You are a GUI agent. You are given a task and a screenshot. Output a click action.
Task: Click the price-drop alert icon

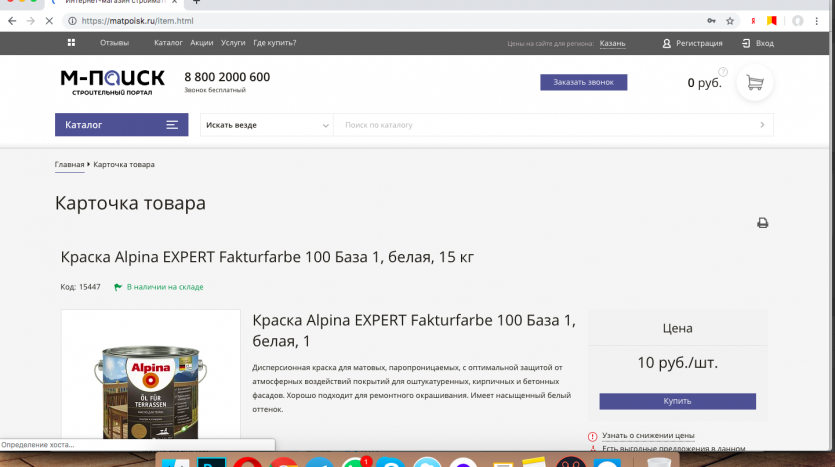pyautogui.click(x=592, y=436)
